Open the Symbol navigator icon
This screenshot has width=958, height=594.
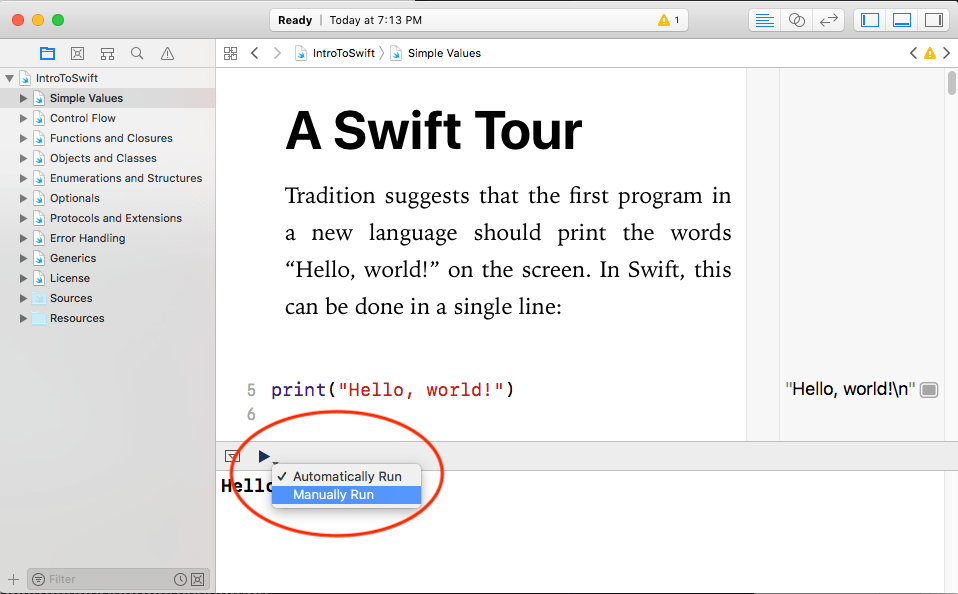pos(78,53)
